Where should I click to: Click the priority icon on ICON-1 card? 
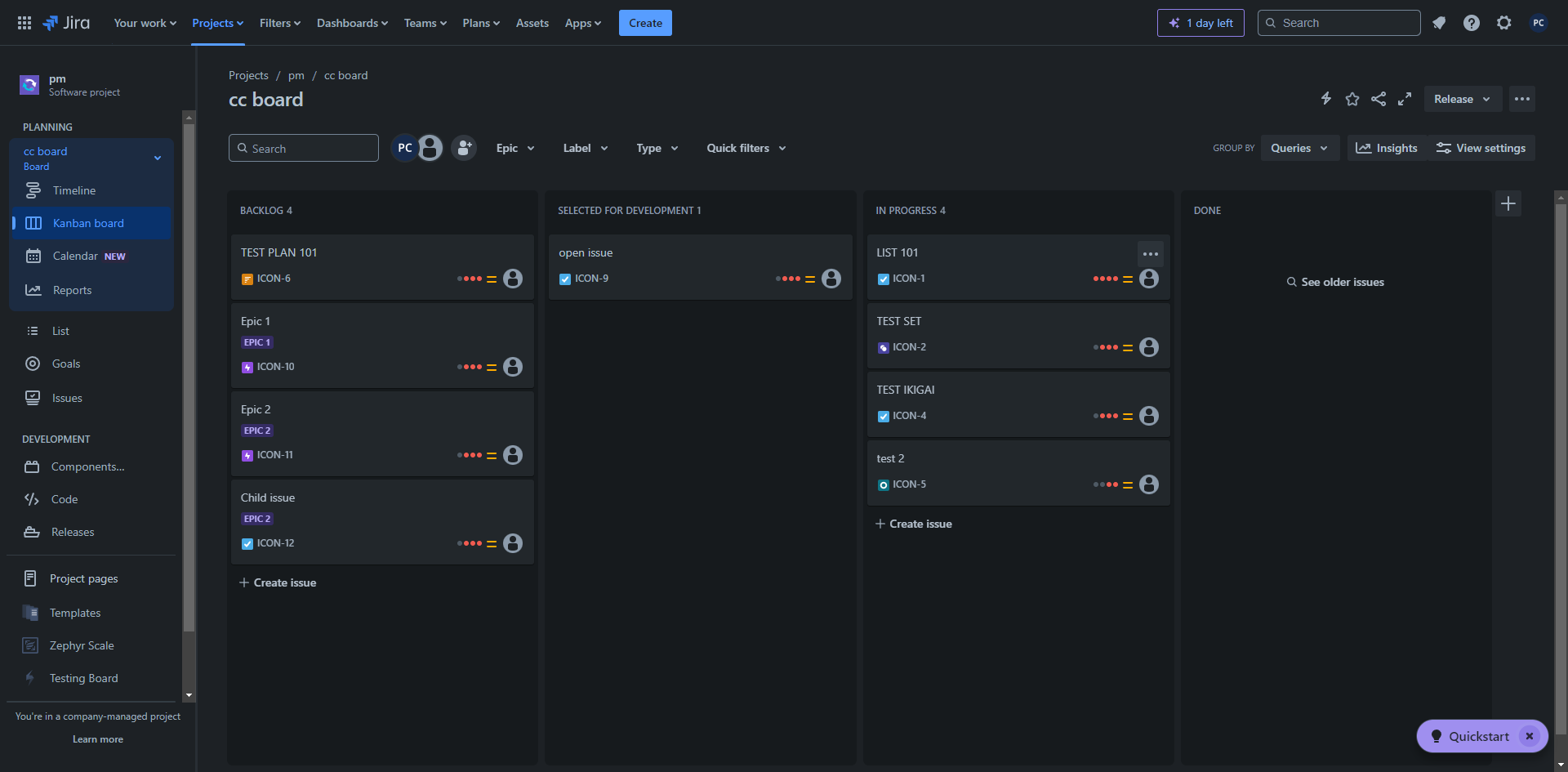point(1128,279)
